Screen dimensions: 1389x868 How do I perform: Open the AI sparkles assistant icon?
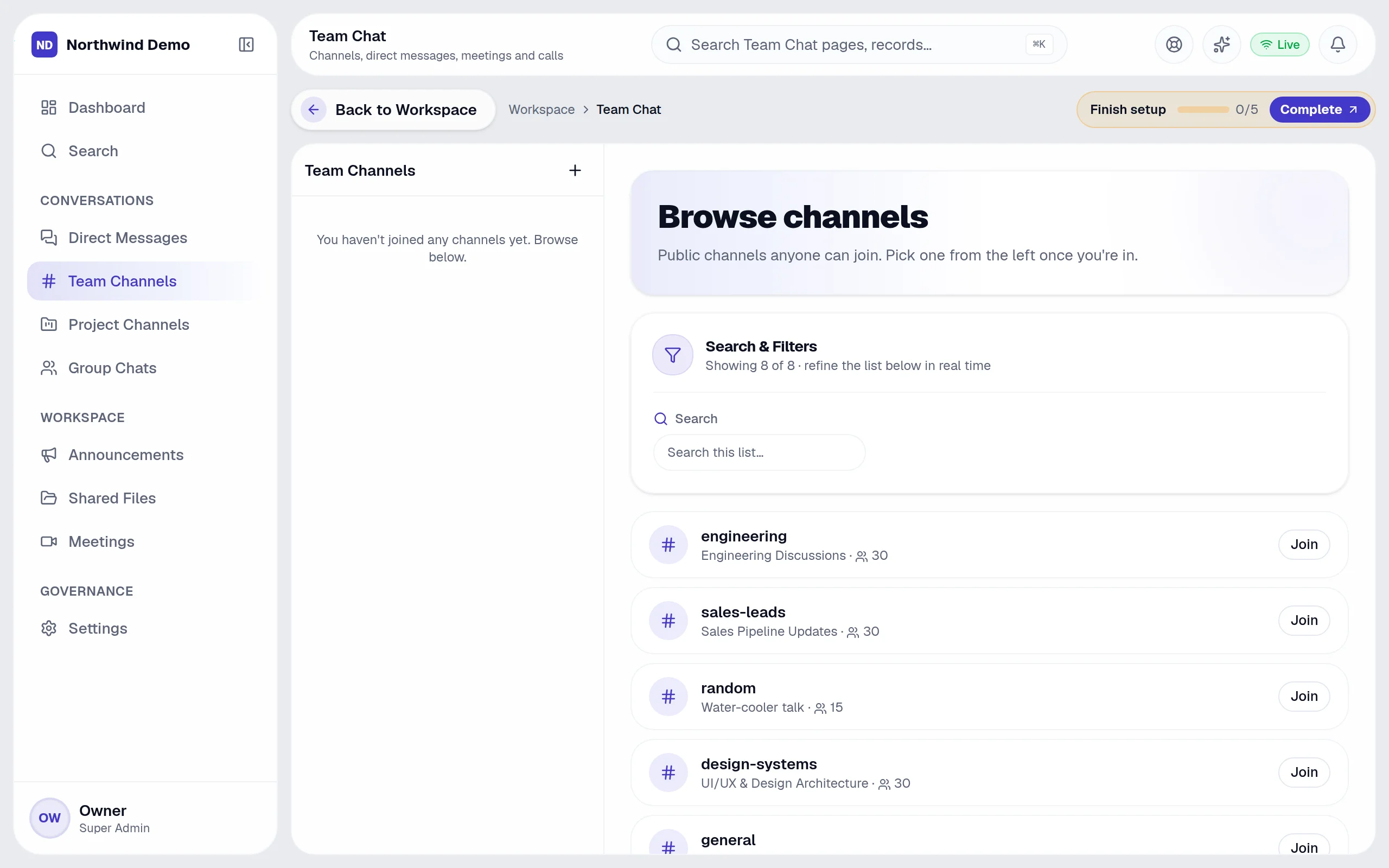1221,44
